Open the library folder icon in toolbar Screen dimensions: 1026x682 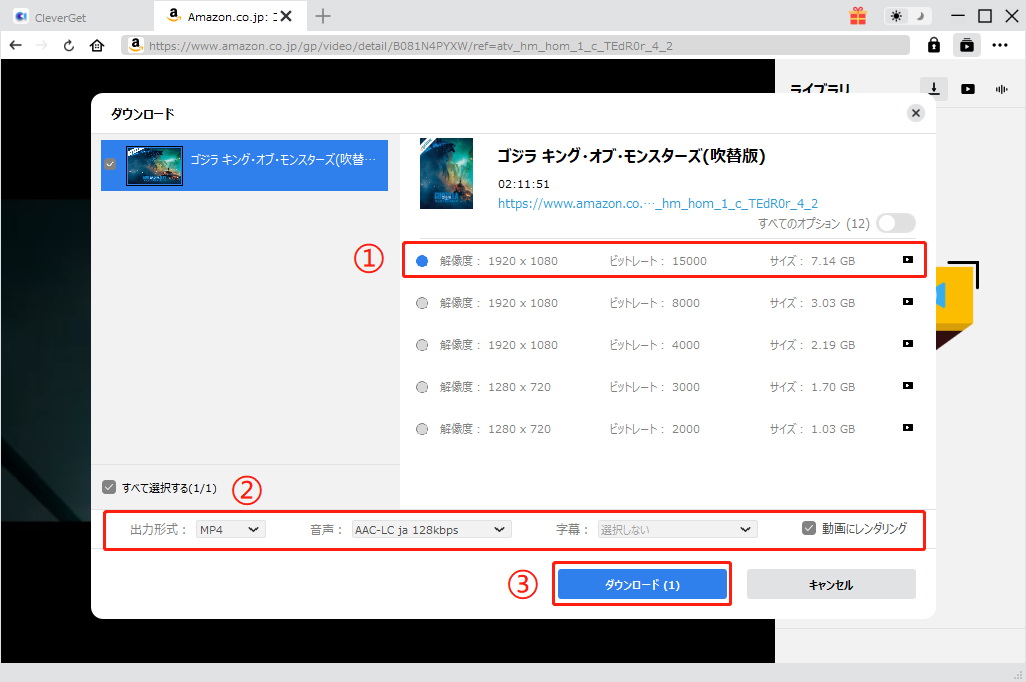click(x=966, y=45)
